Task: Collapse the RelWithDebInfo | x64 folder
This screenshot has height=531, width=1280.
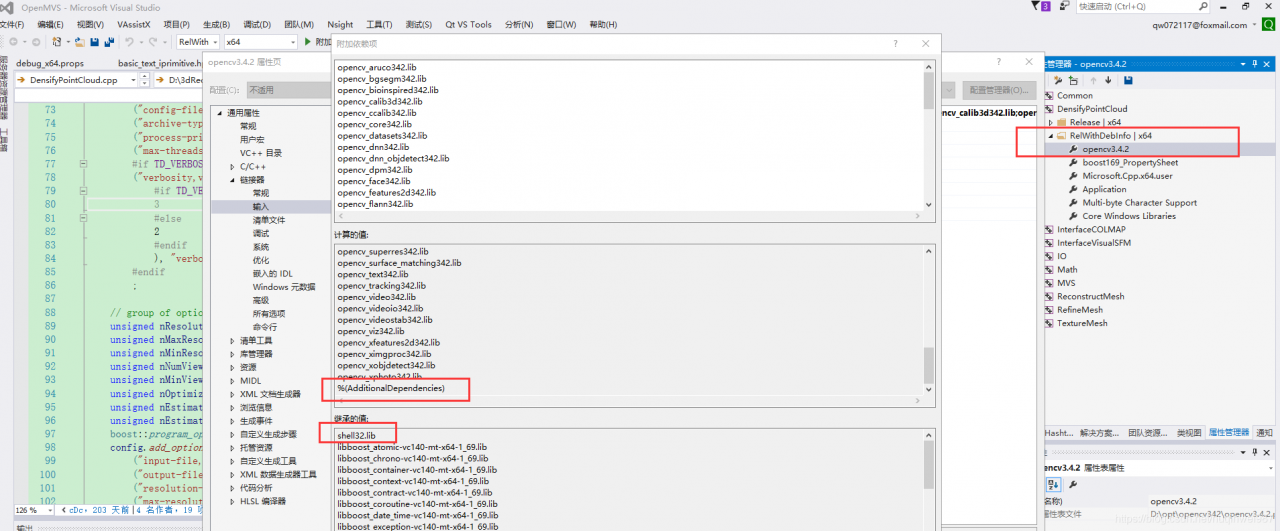Action: pos(1050,135)
